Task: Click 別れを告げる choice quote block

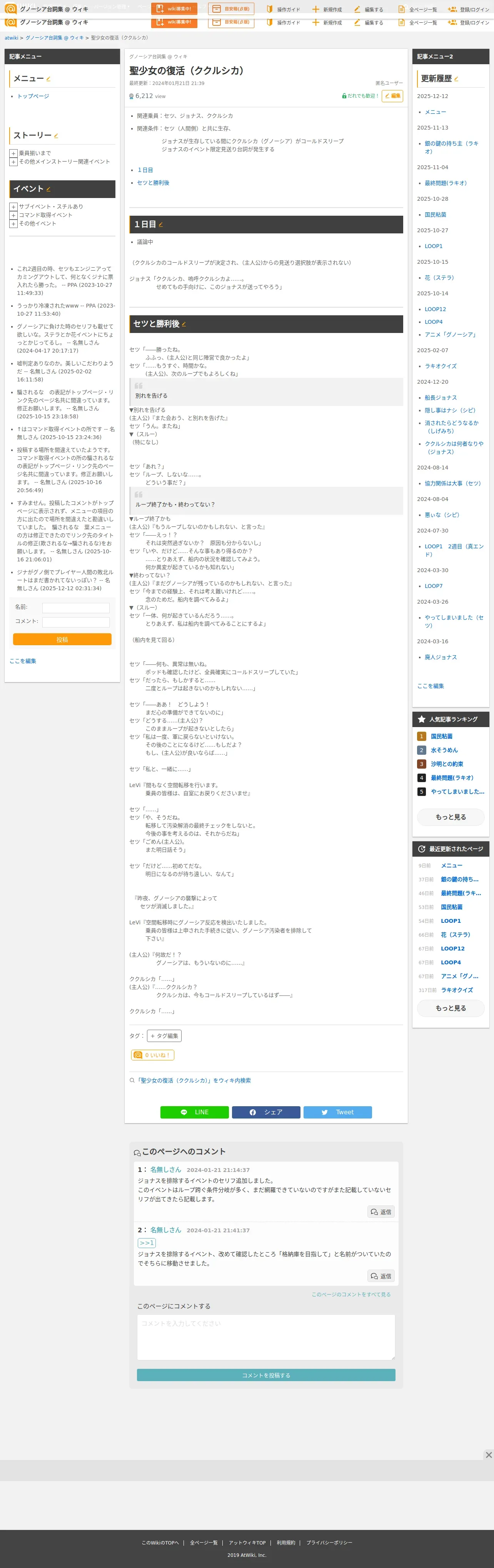Action: (x=266, y=392)
